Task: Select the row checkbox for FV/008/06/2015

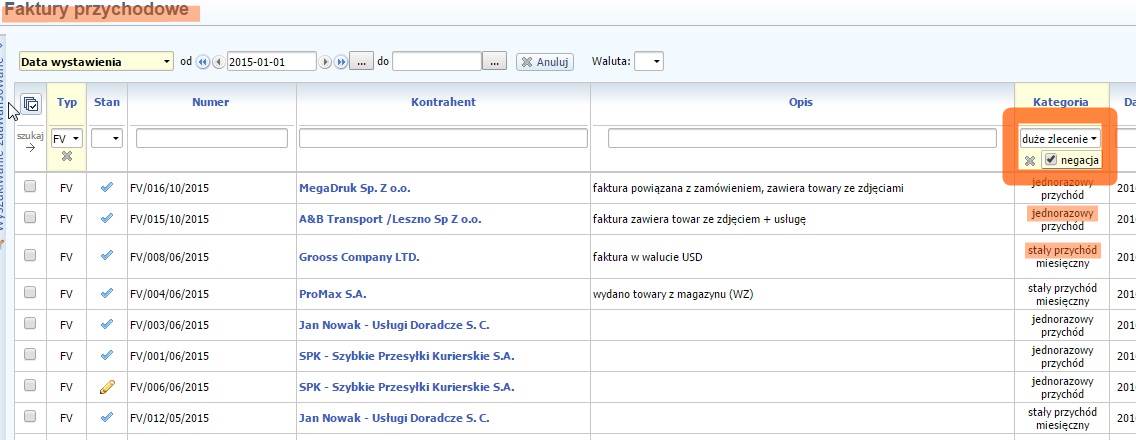Action: [30, 256]
